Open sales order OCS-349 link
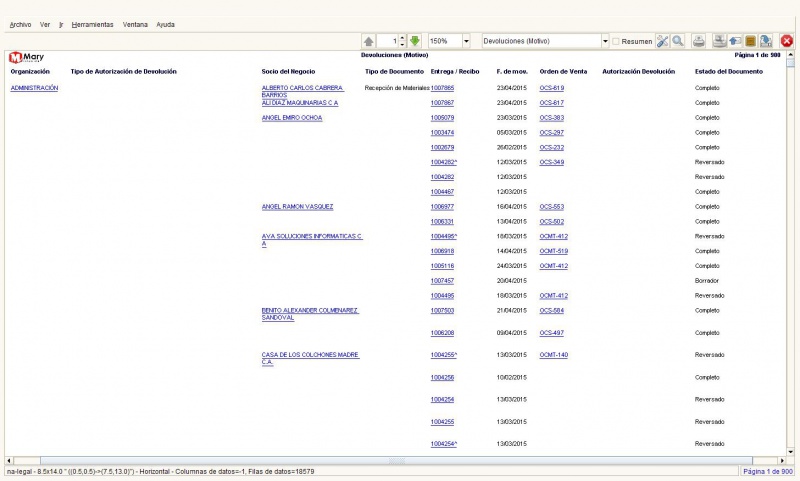The image size is (800, 481). coord(552,162)
